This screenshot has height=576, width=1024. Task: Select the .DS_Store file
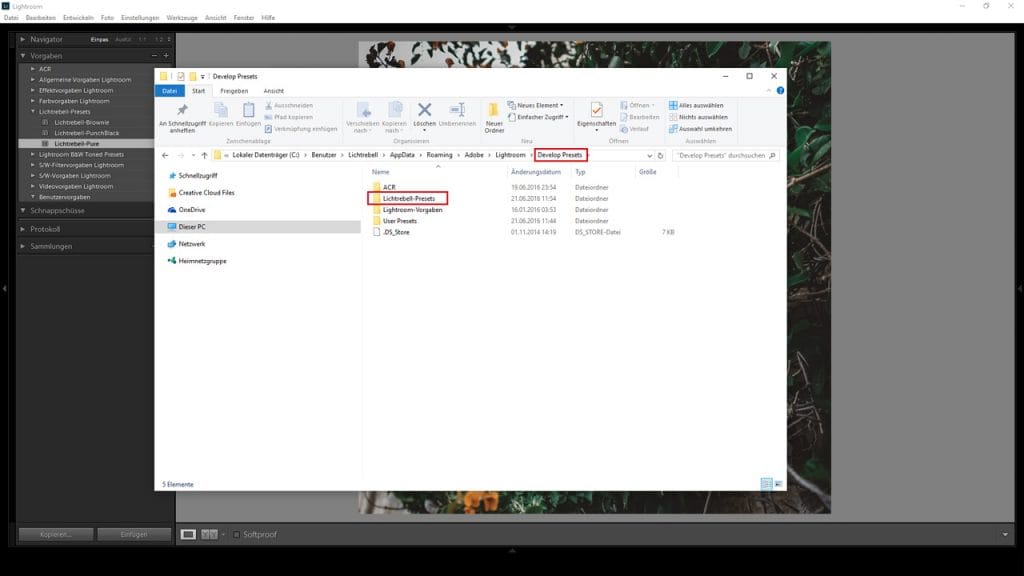point(396,232)
